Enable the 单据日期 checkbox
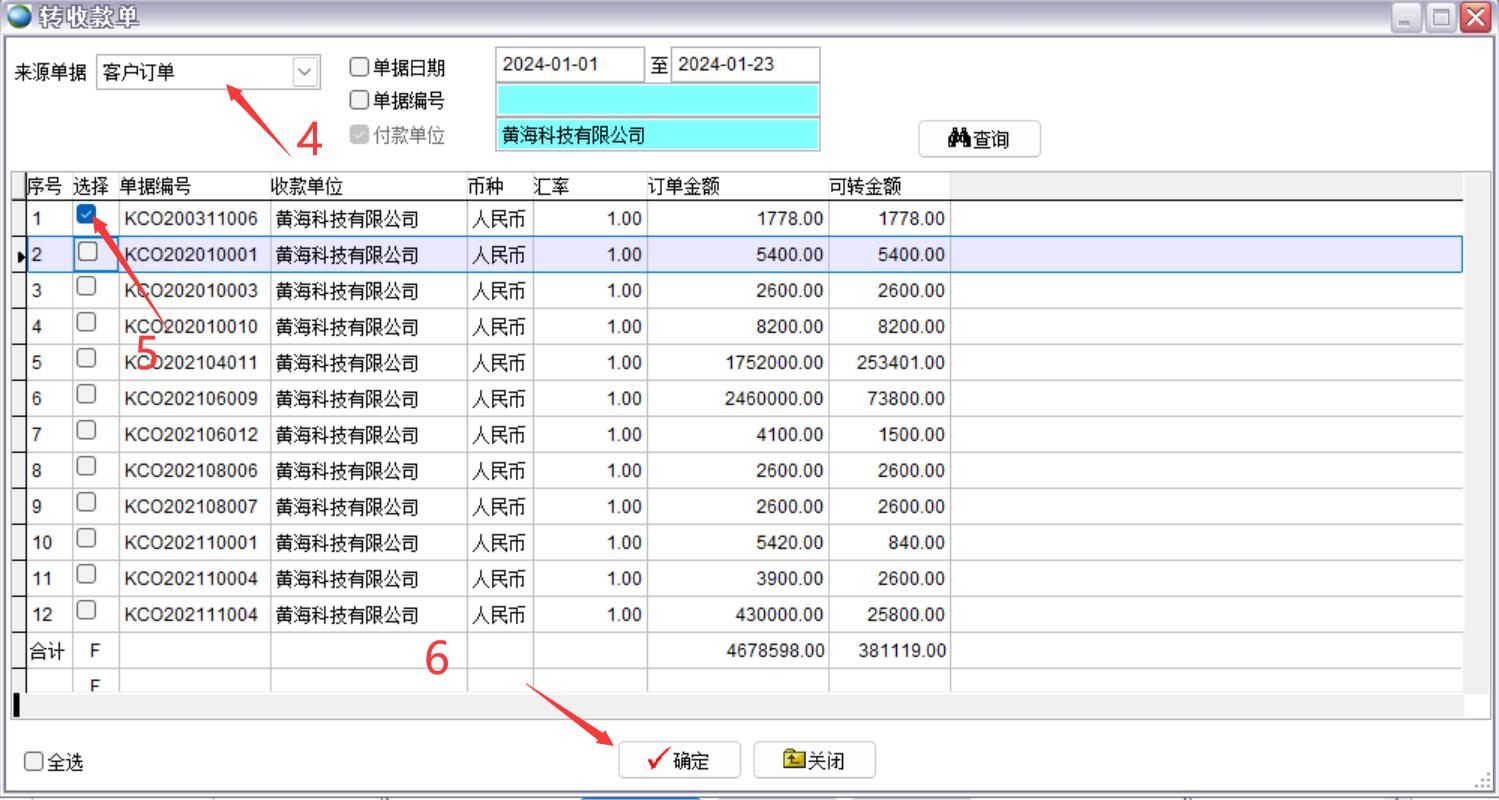 pyautogui.click(x=359, y=68)
